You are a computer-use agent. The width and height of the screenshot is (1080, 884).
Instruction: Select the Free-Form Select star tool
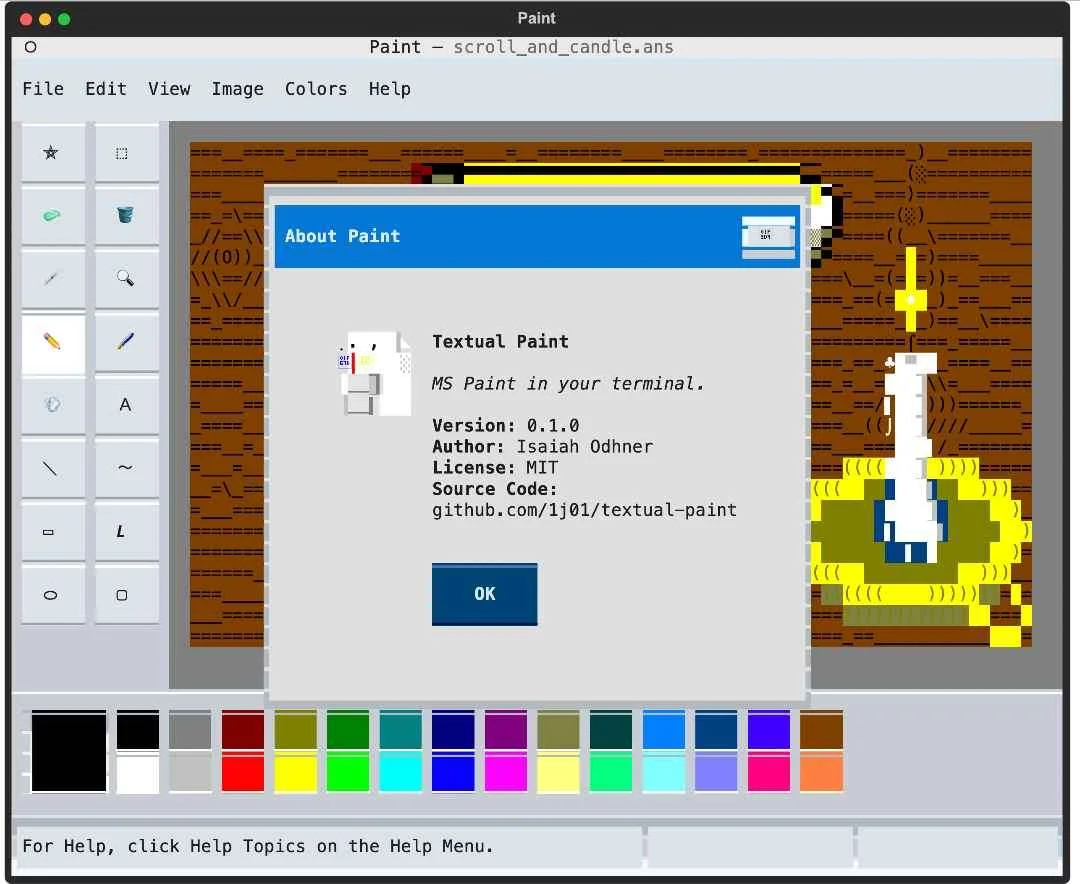click(x=53, y=152)
